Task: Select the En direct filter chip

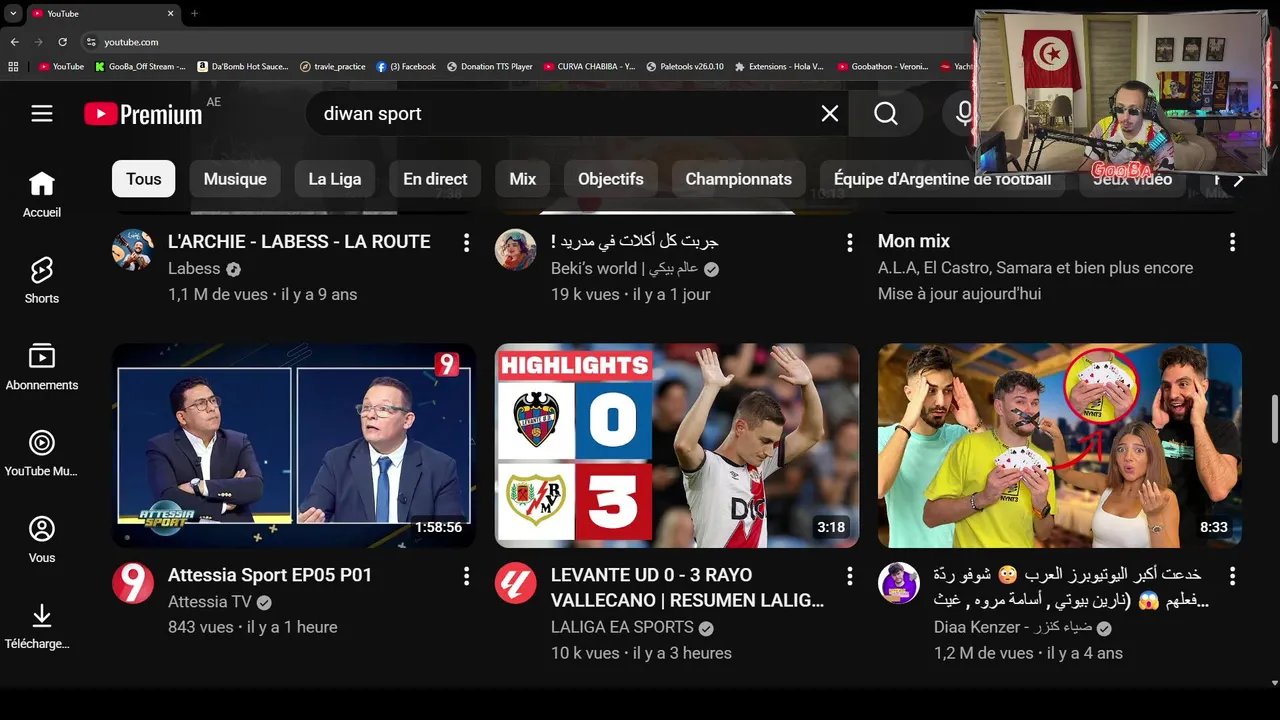Action: tap(435, 179)
